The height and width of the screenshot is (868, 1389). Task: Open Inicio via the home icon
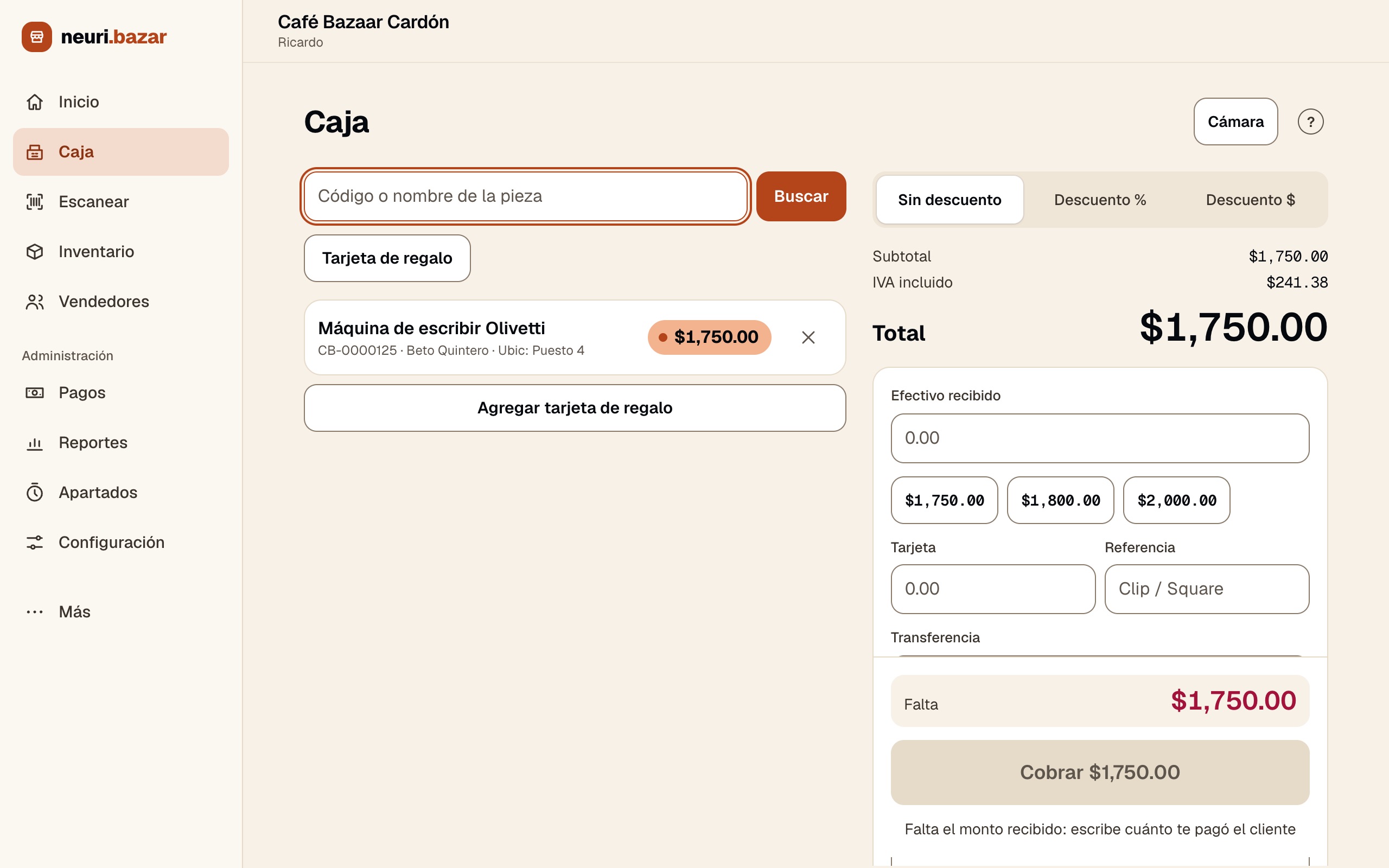tap(34, 102)
